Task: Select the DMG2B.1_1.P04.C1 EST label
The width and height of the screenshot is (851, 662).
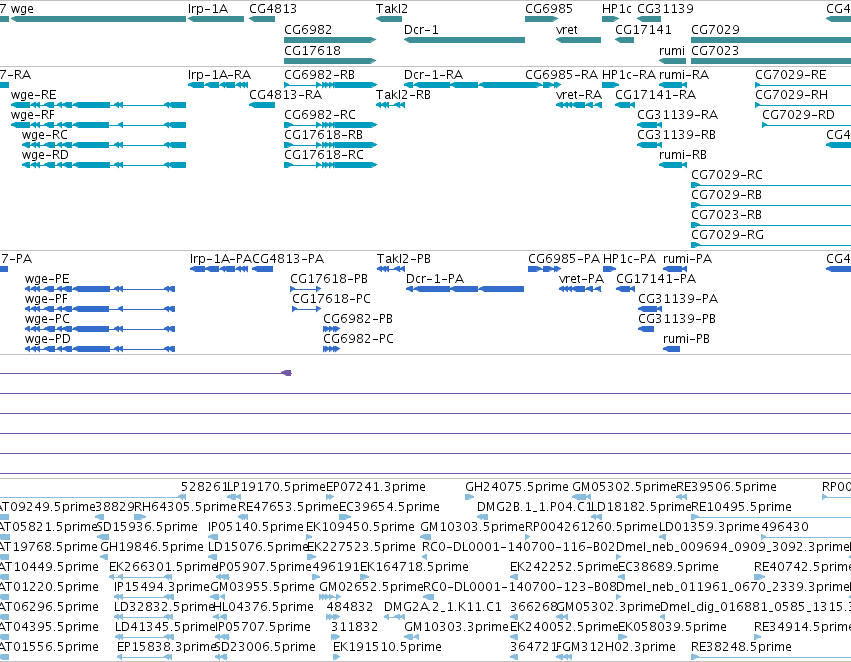Action: point(534,507)
